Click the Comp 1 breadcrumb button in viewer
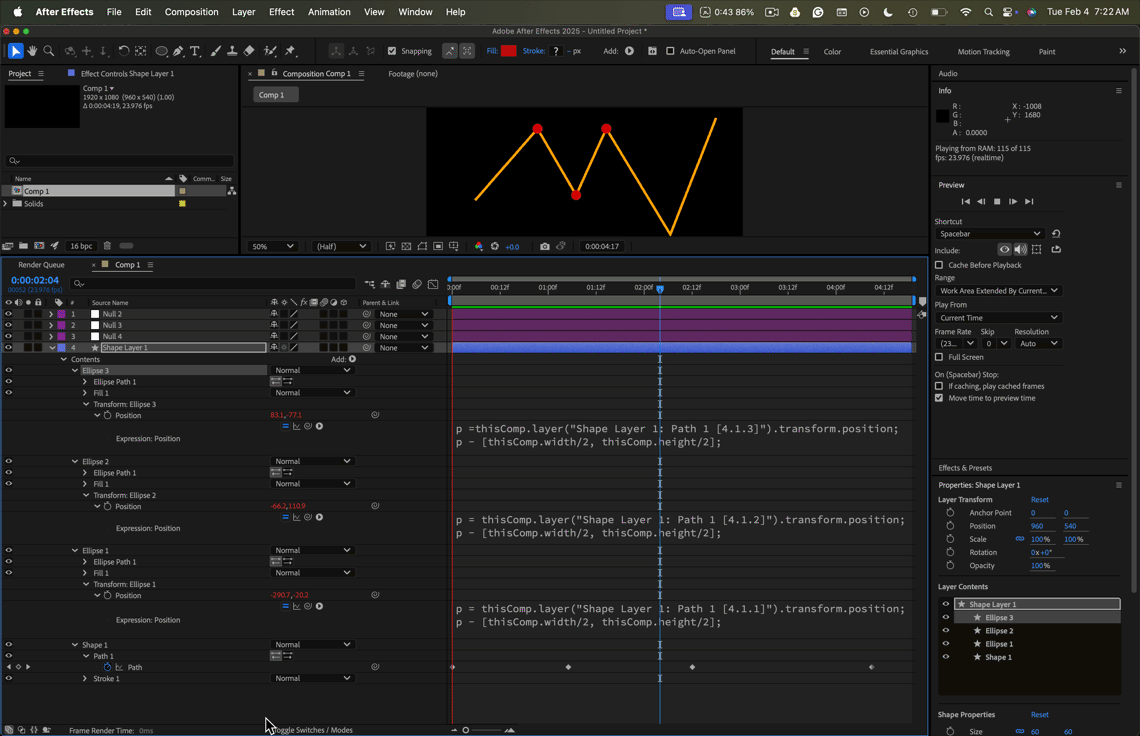Image resolution: width=1140 pixels, height=736 pixels. tap(275, 95)
